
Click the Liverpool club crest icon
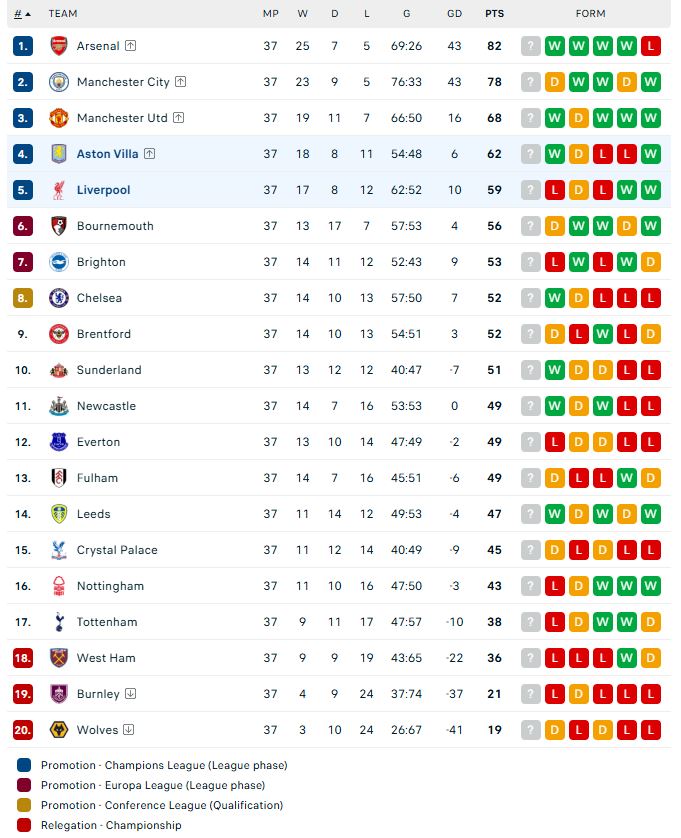click(x=59, y=190)
